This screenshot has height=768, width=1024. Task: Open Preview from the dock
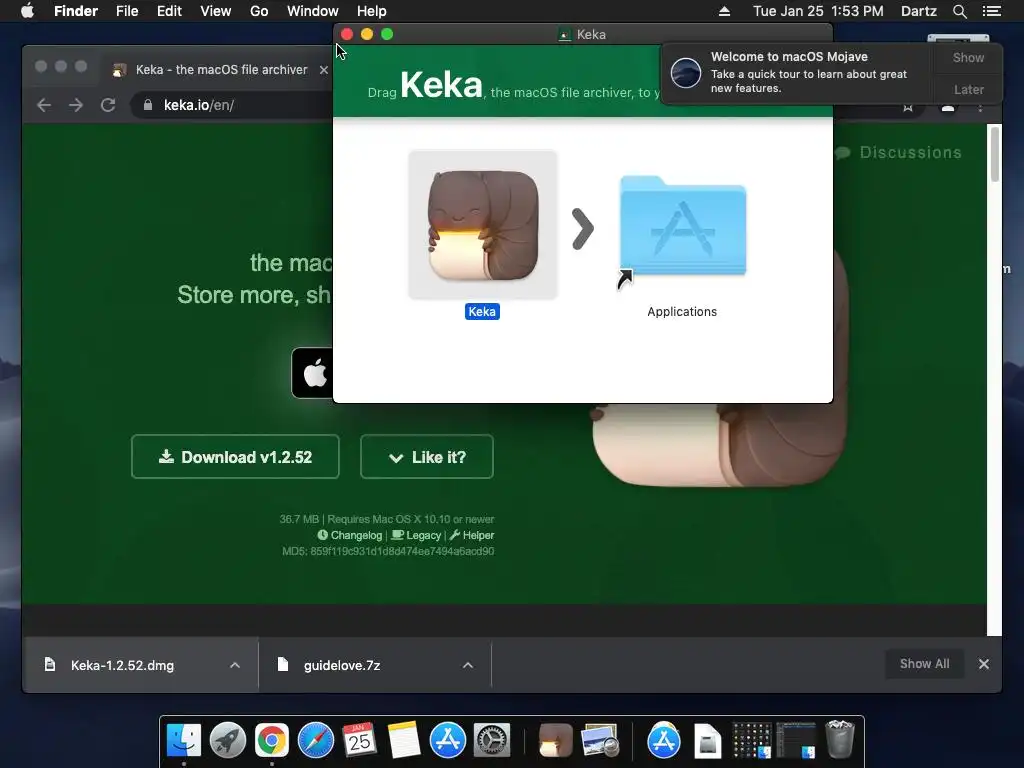(600, 740)
